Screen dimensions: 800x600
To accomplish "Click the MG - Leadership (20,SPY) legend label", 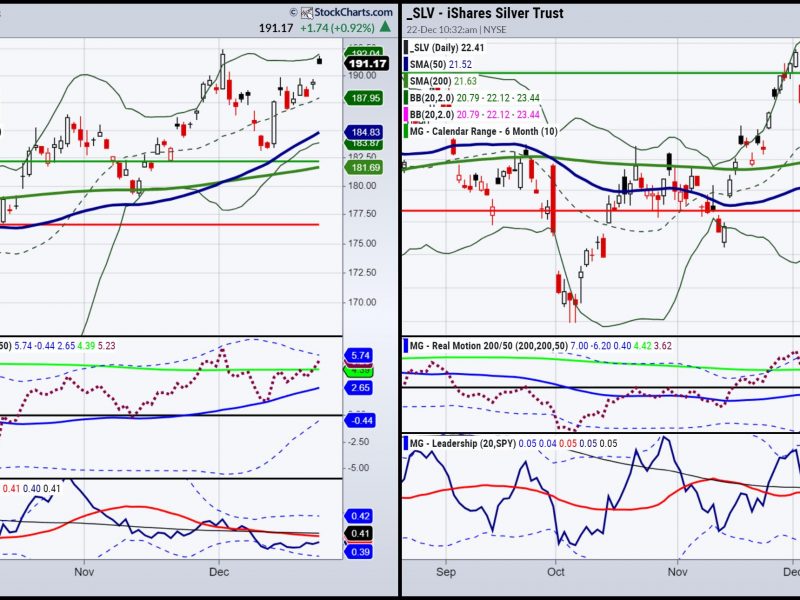I will [x=463, y=443].
